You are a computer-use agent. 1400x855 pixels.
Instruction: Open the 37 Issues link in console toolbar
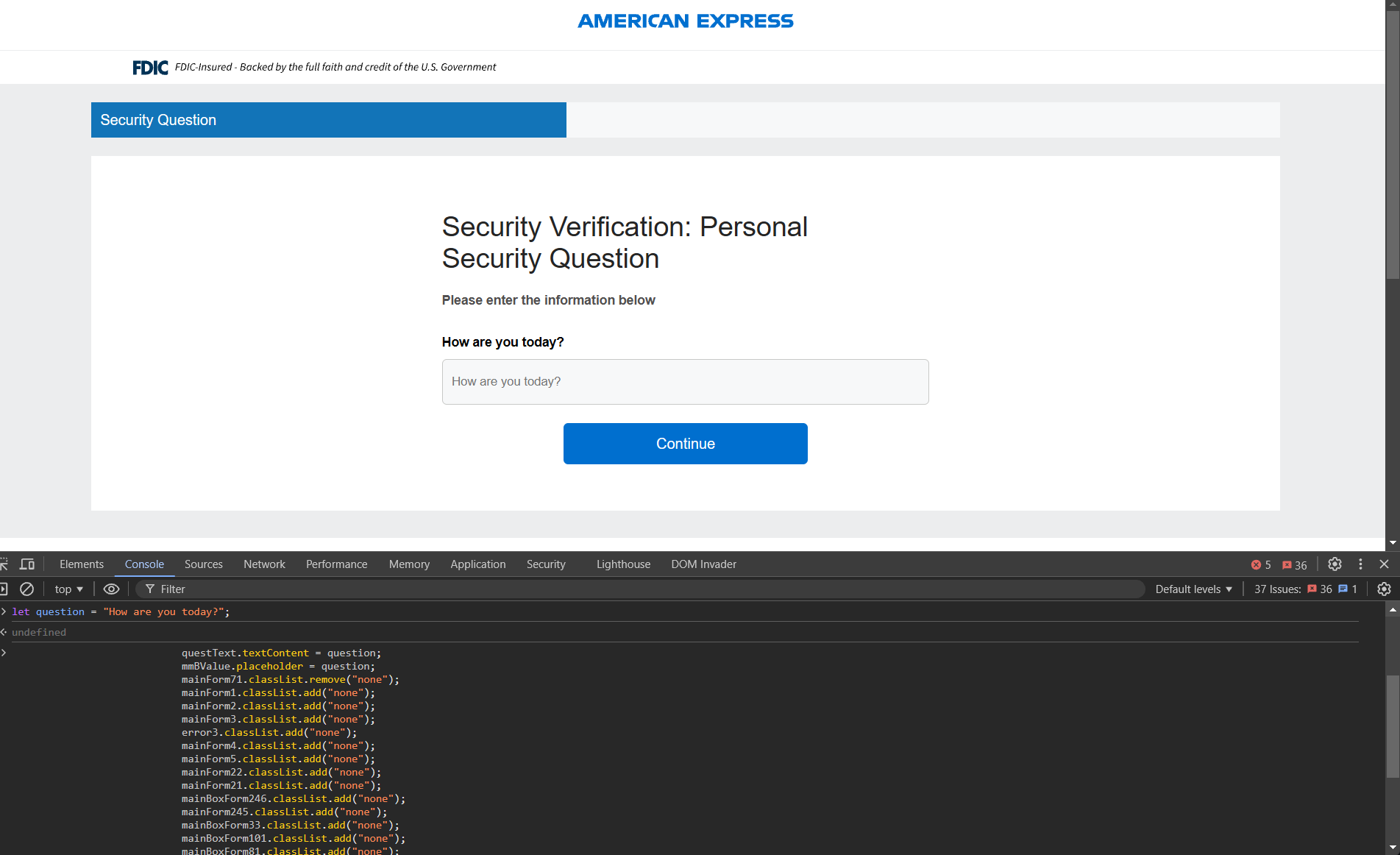click(x=1305, y=589)
